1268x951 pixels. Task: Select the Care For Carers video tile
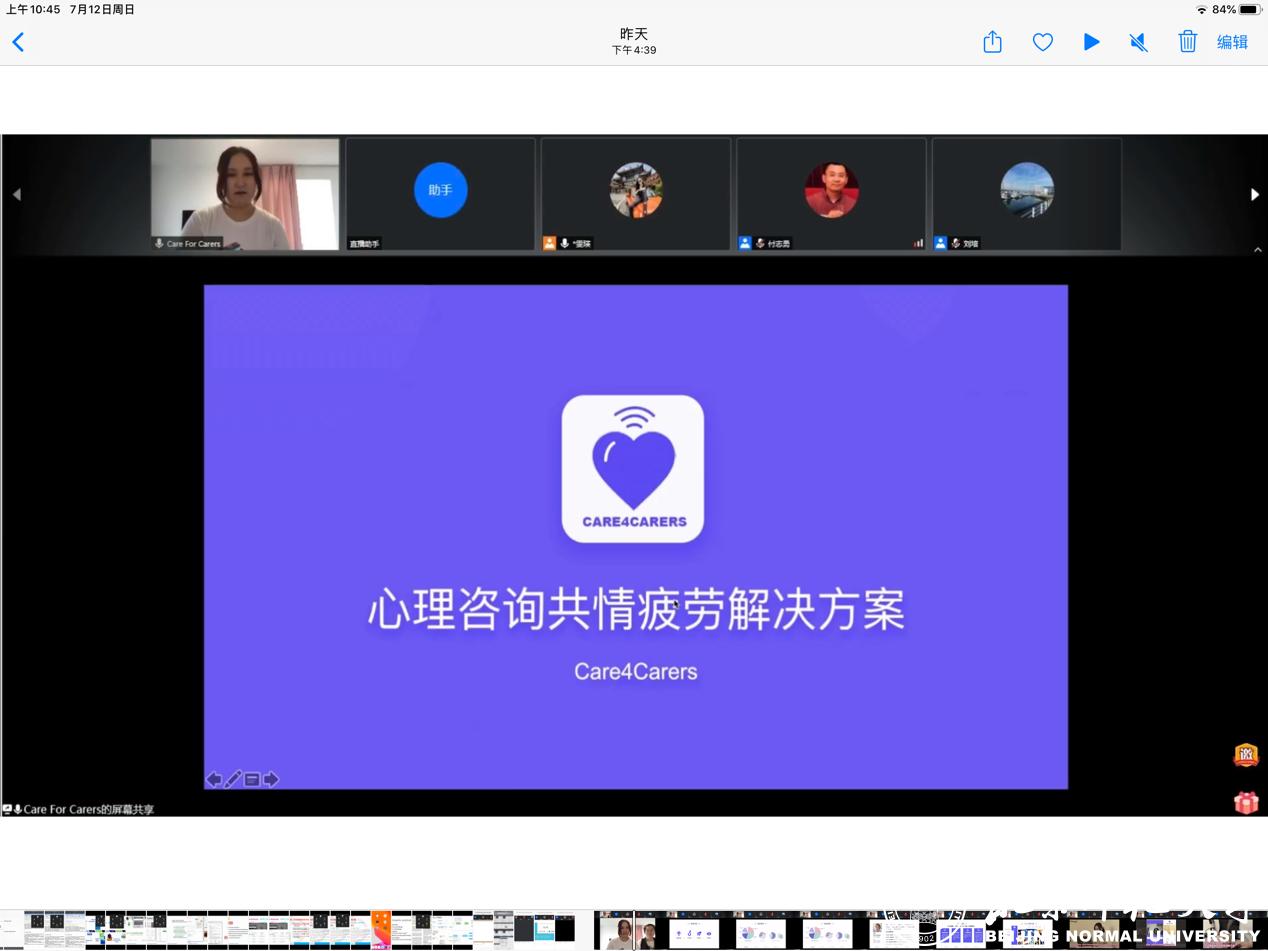point(245,194)
